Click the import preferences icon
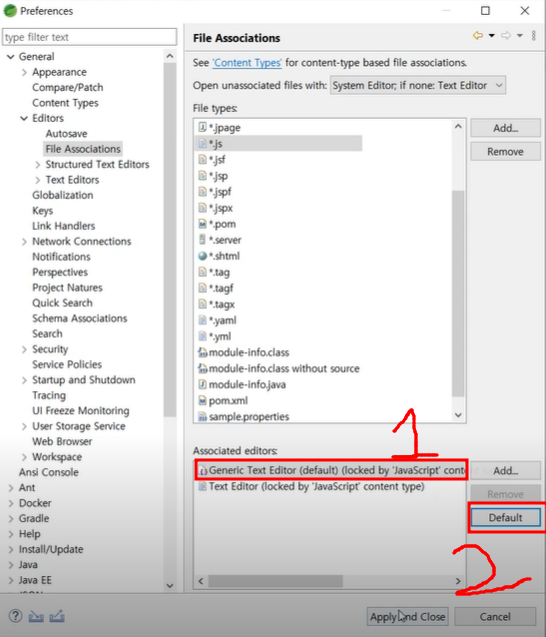Screen dimensions: 546x637 pos(36,616)
